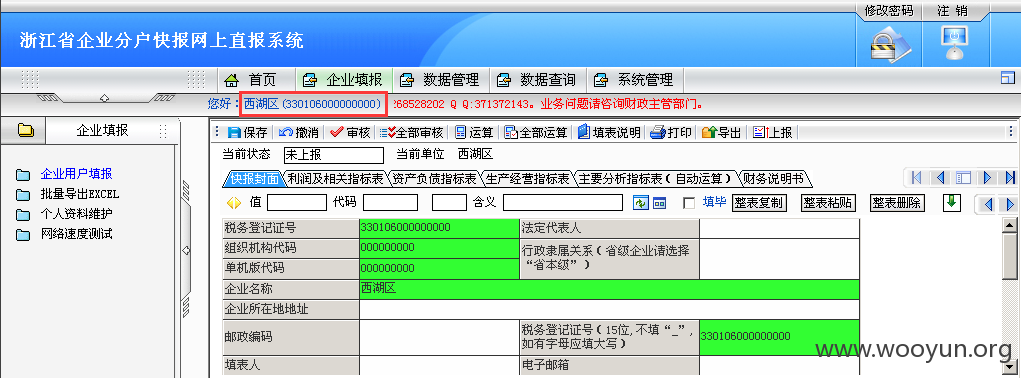Click the yellow folder icon in 企业填报 panel header
Image resolution: width=1021 pixels, height=378 pixels.
click(25, 130)
